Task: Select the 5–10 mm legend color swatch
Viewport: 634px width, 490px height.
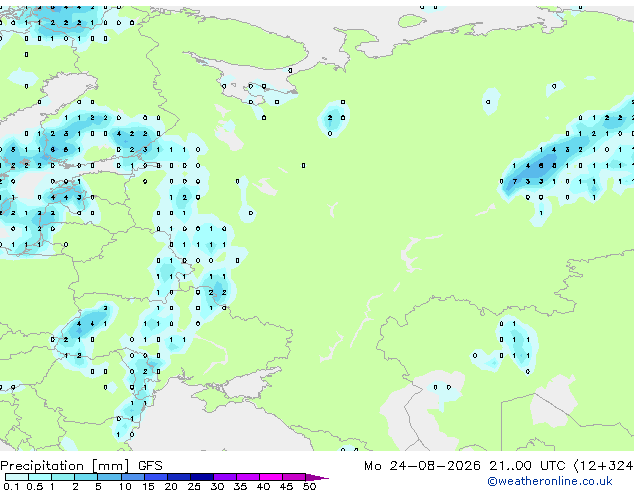Action: (x=109, y=477)
